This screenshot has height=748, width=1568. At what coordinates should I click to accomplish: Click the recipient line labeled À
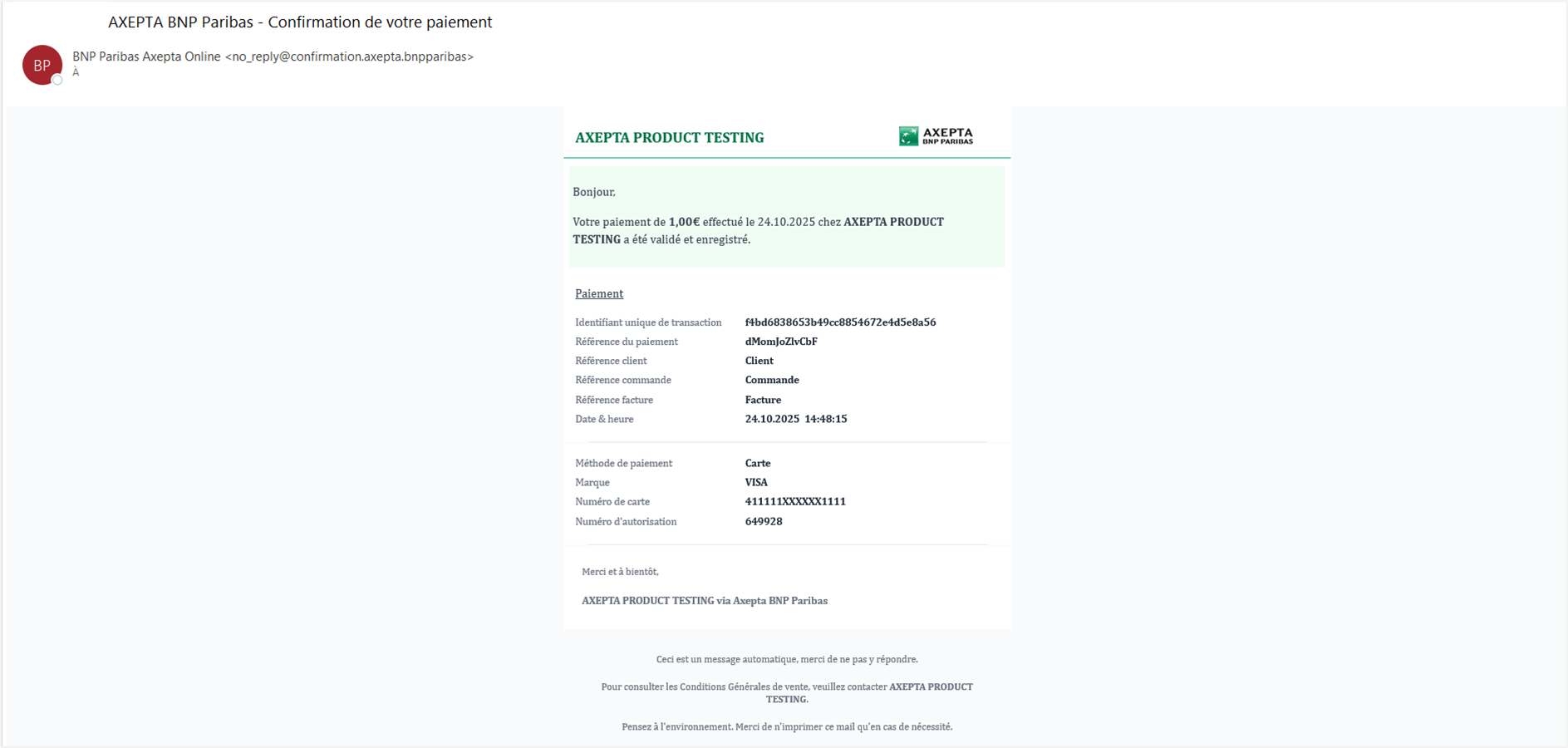point(76,72)
